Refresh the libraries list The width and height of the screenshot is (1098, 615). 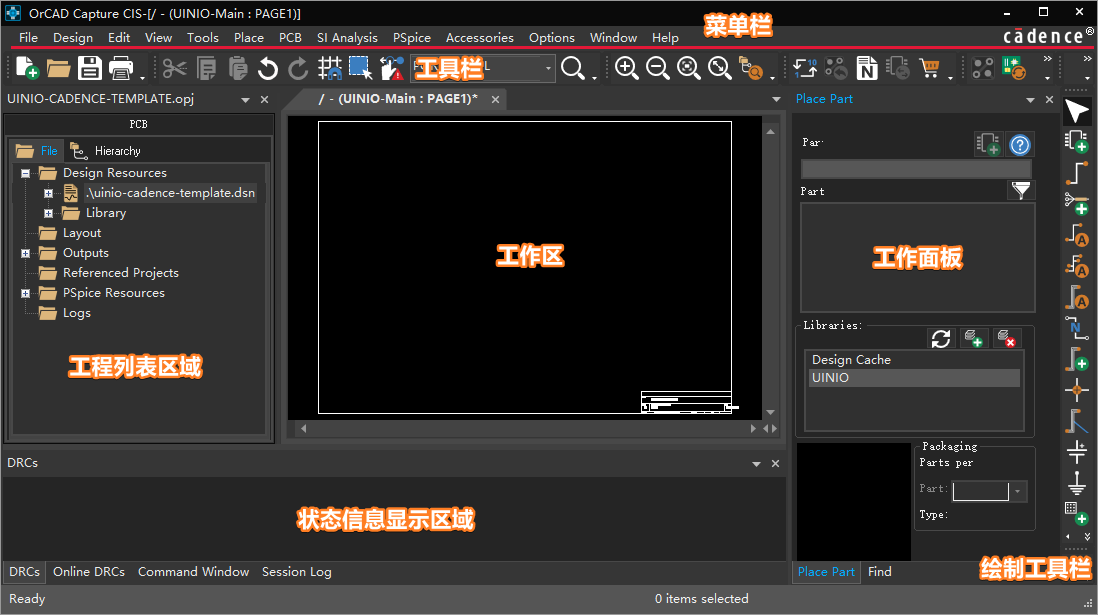[x=940, y=338]
